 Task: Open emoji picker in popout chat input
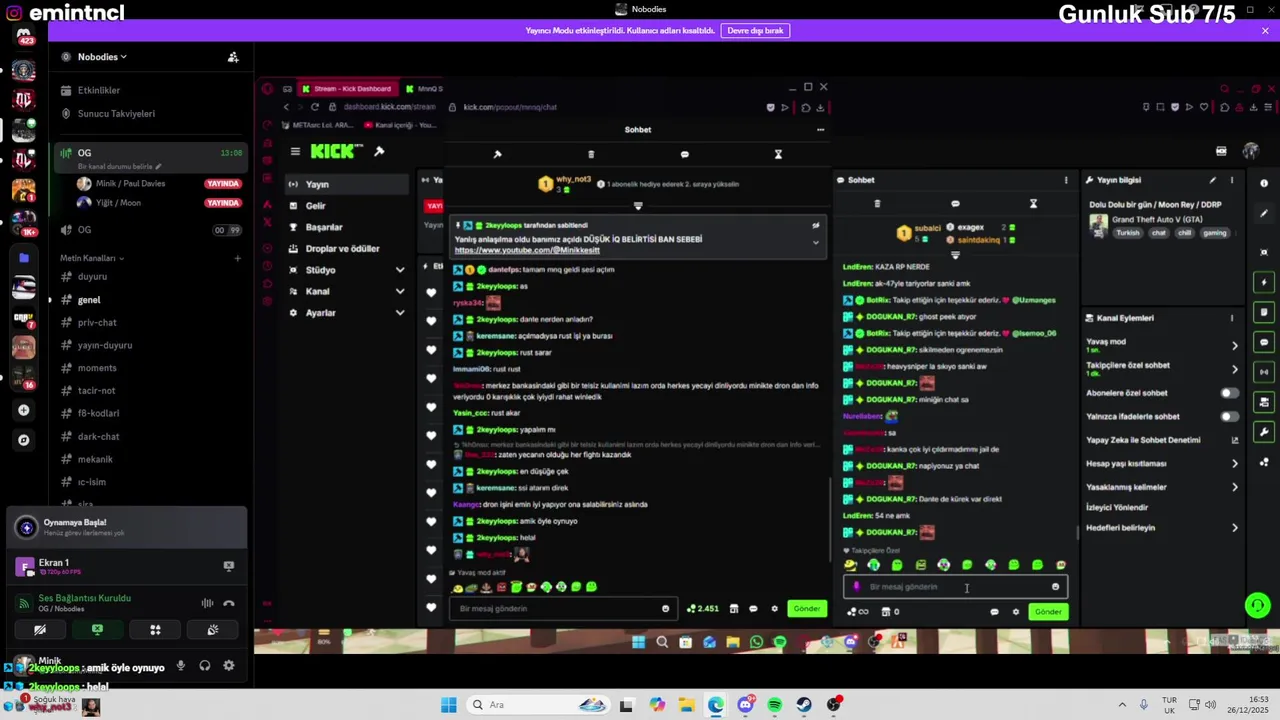[666, 608]
